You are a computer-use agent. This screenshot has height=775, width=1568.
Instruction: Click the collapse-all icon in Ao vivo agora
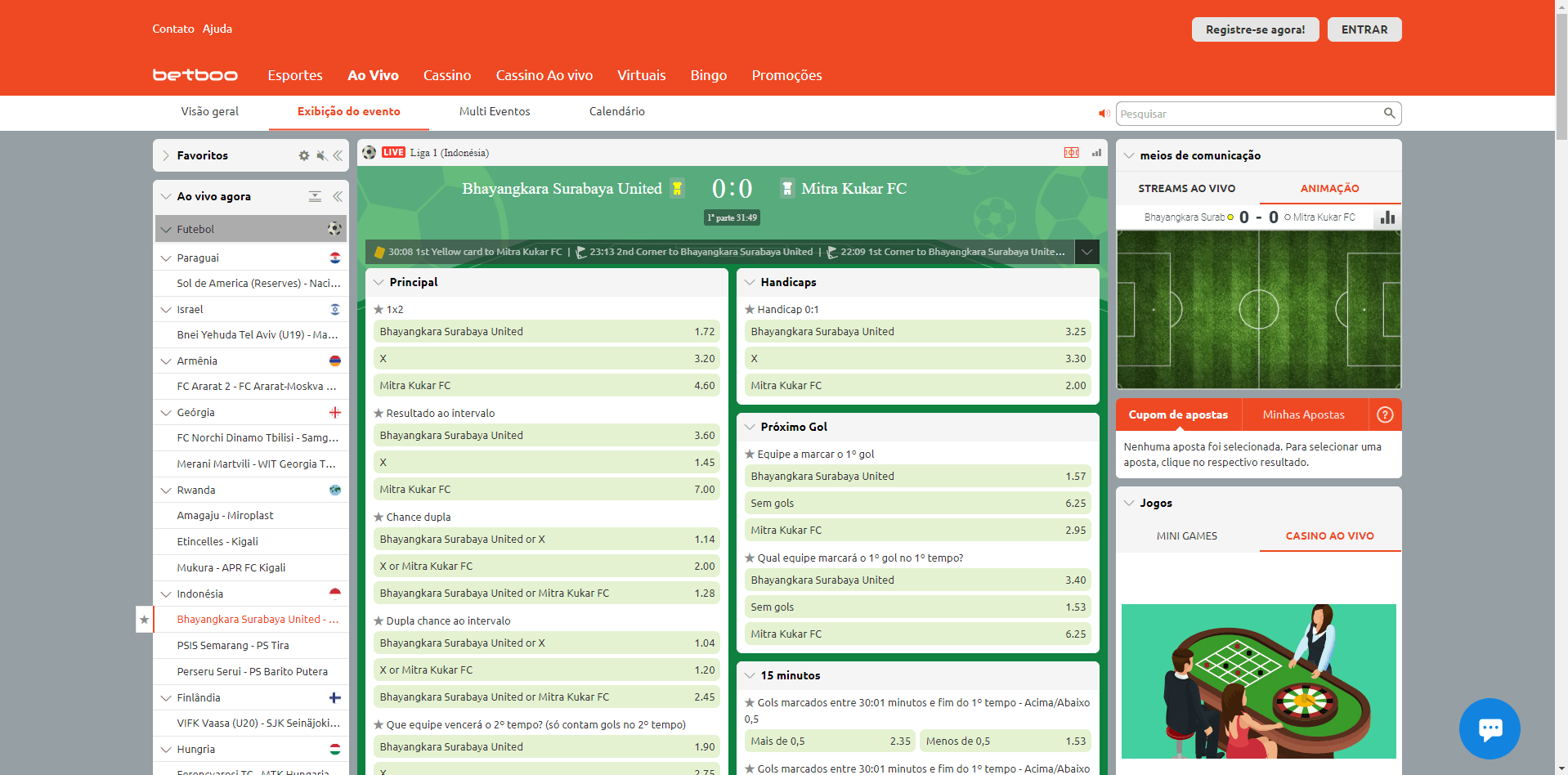coord(315,196)
